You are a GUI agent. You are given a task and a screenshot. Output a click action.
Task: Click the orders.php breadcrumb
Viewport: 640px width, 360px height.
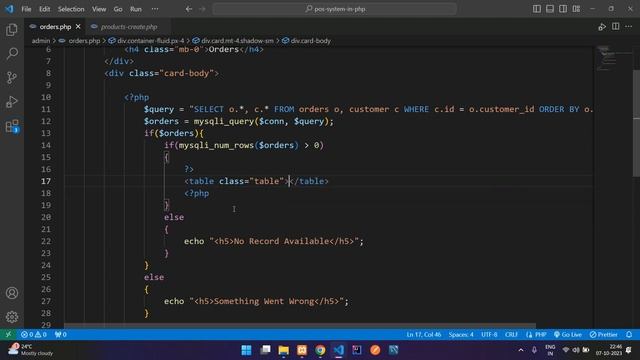(84, 41)
